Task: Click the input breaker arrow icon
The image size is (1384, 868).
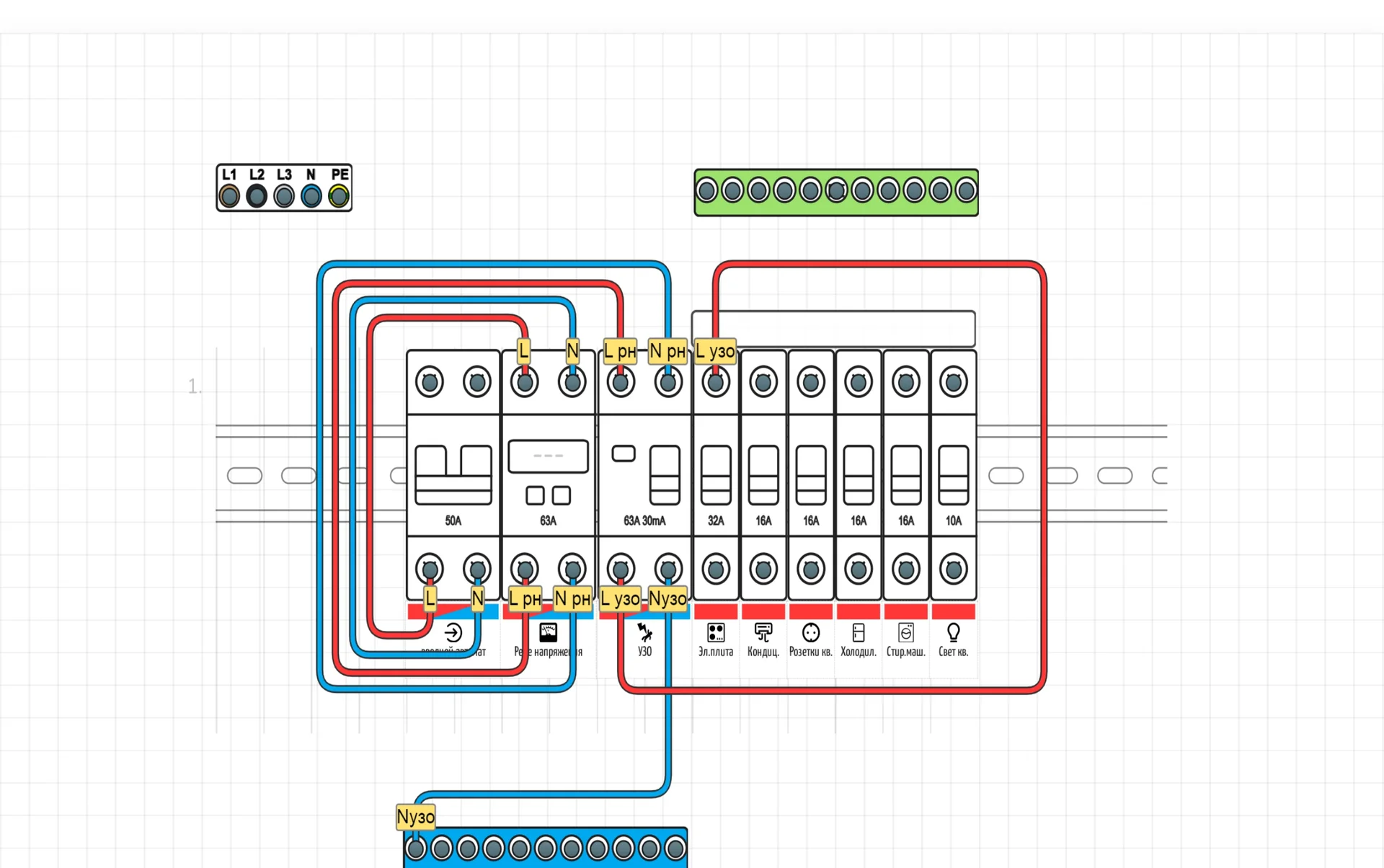Action: pos(453,633)
